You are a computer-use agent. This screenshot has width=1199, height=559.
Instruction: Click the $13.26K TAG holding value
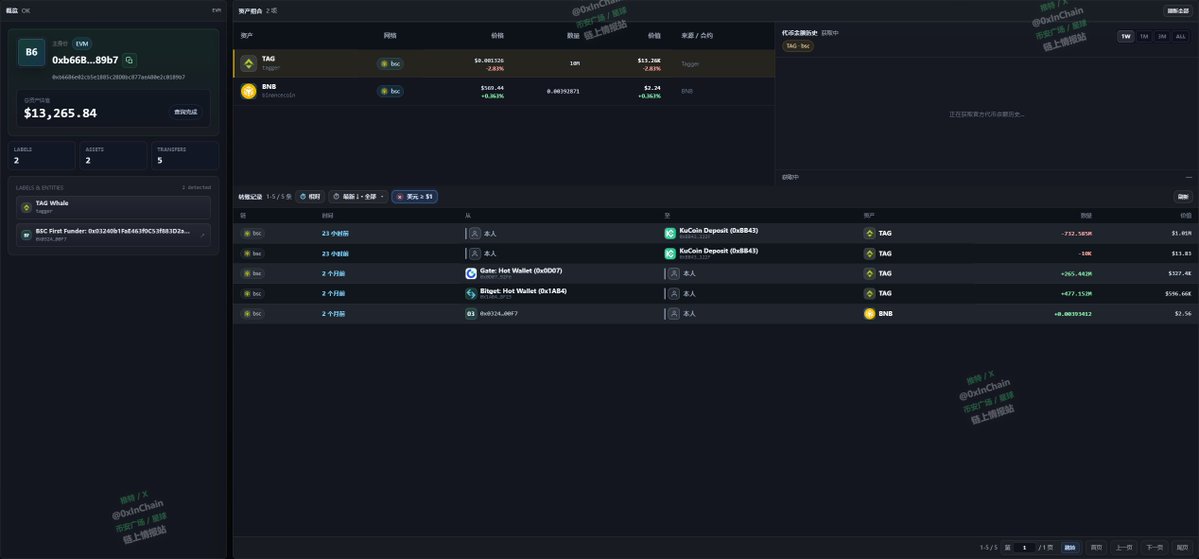pos(649,60)
